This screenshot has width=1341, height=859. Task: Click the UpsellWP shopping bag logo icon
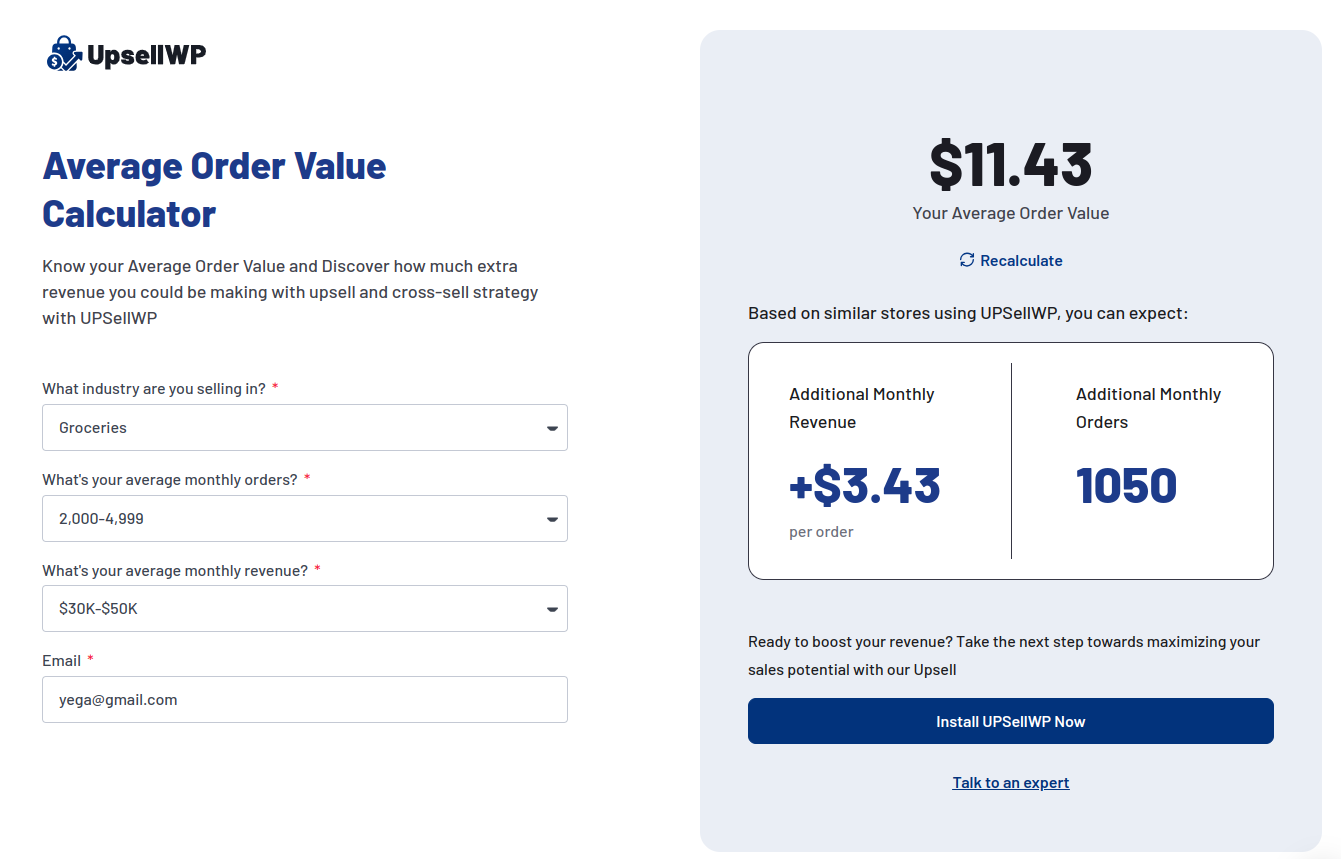64,54
